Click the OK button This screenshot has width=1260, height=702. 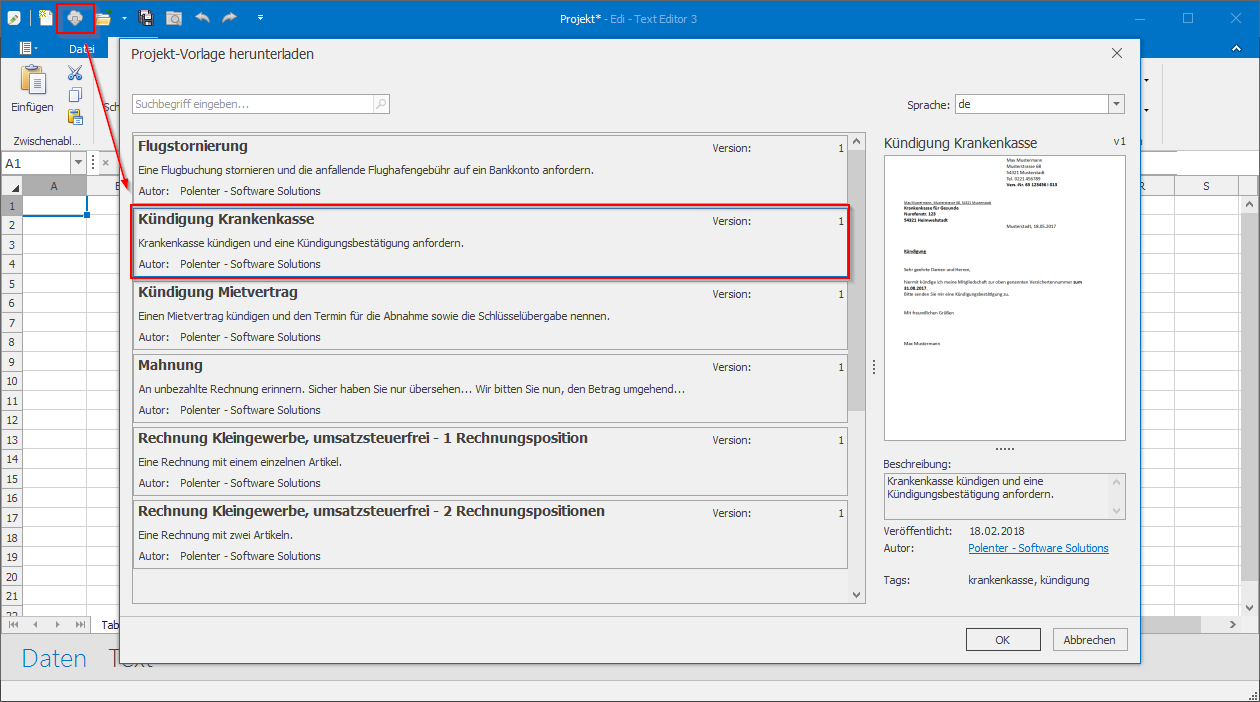[x=1003, y=640]
